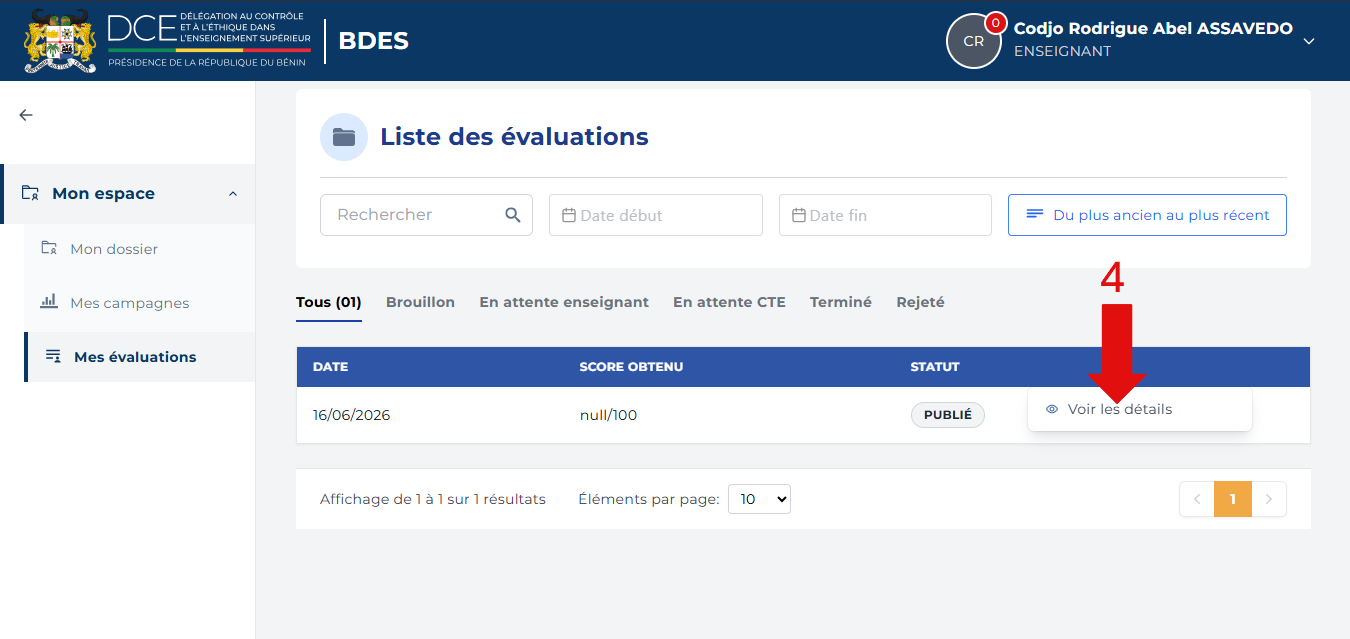Click the SCORE OBTENU column header

631,367
